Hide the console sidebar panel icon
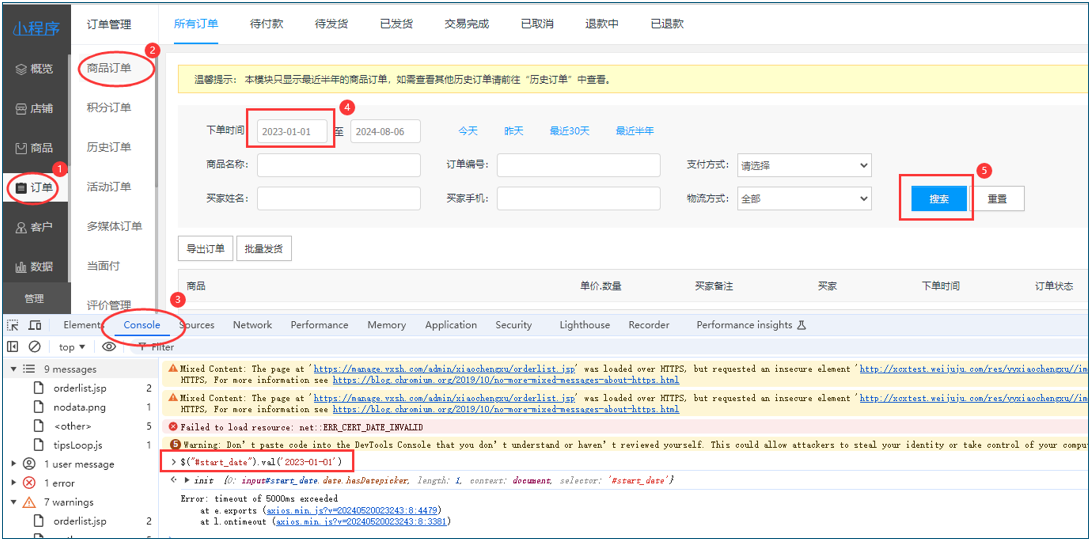The height and width of the screenshot is (542, 1092). pyautogui.click(x=13, y=347)
